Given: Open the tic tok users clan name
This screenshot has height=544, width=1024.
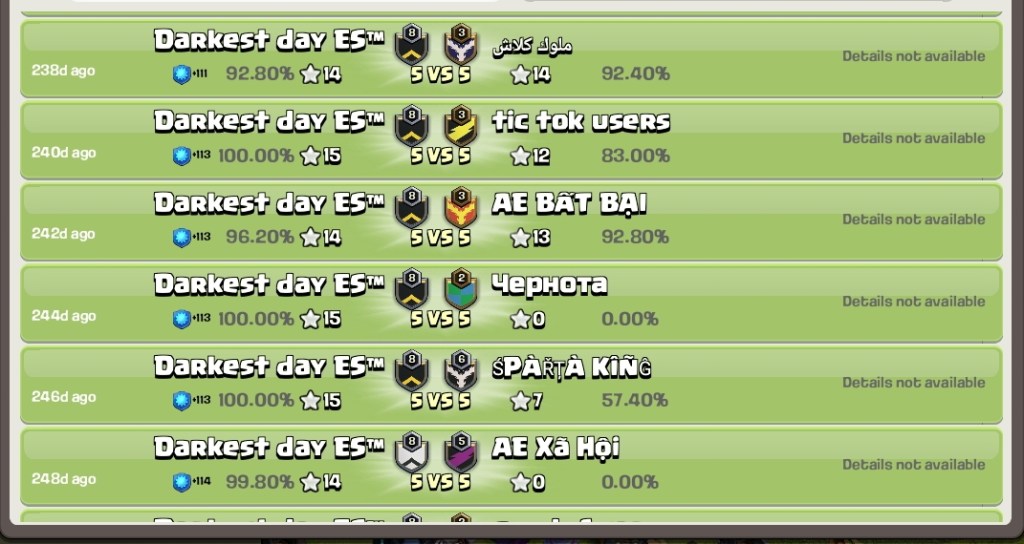Looking at the screenshot, I should (581, 122).
